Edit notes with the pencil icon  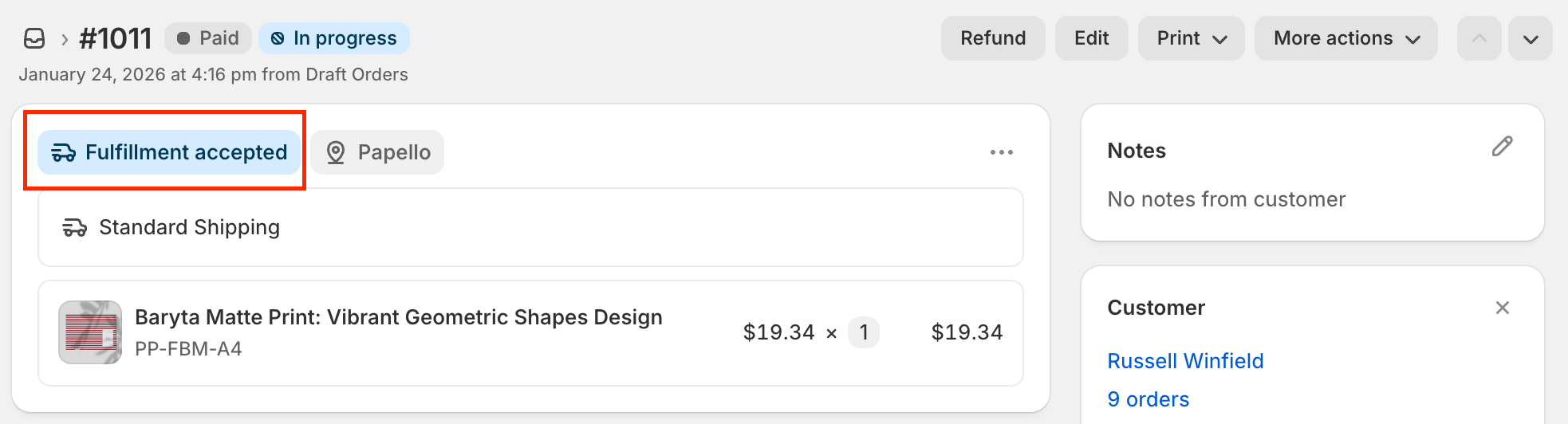coord(1502,147)
